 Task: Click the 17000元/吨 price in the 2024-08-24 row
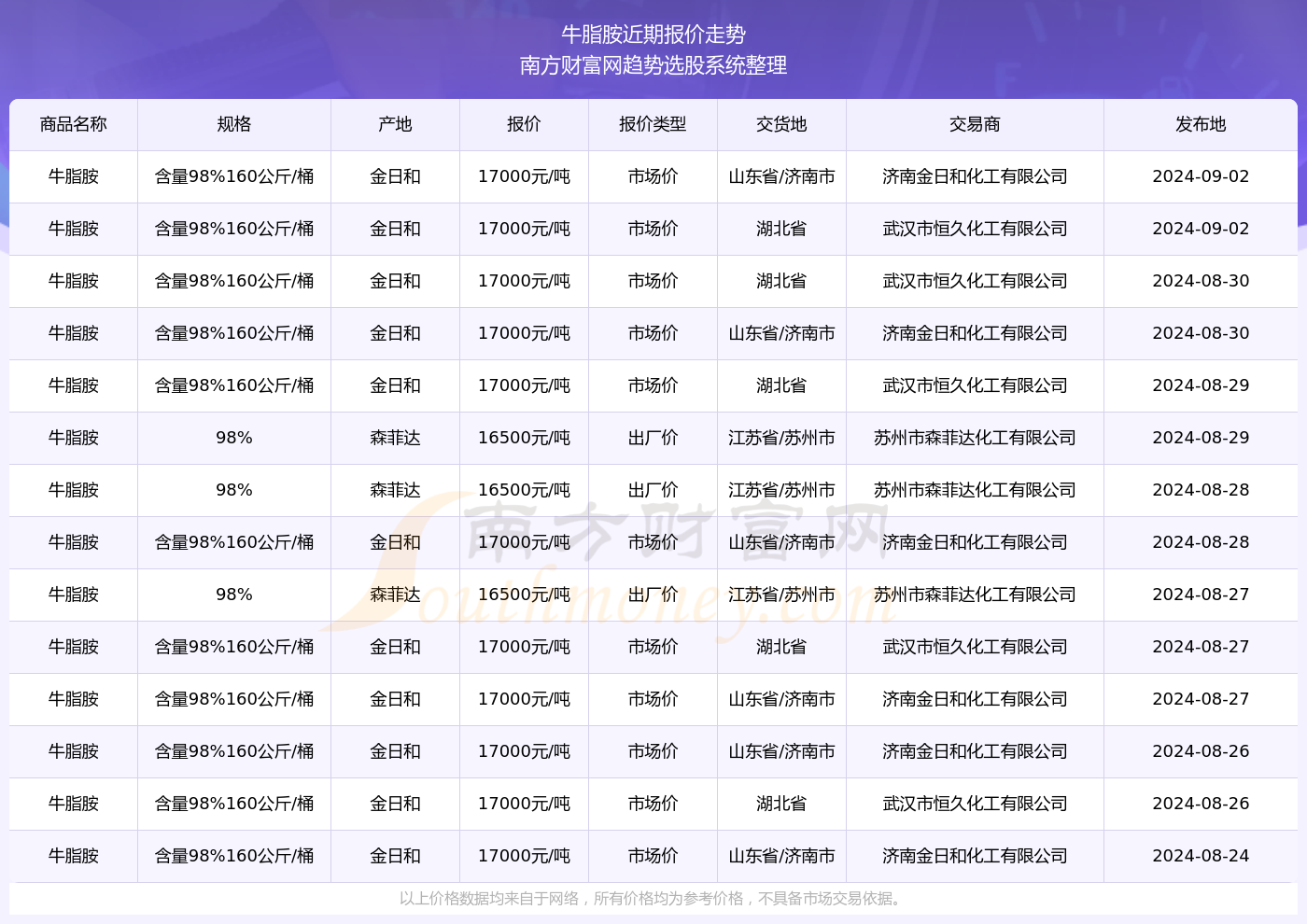(525, 856)
